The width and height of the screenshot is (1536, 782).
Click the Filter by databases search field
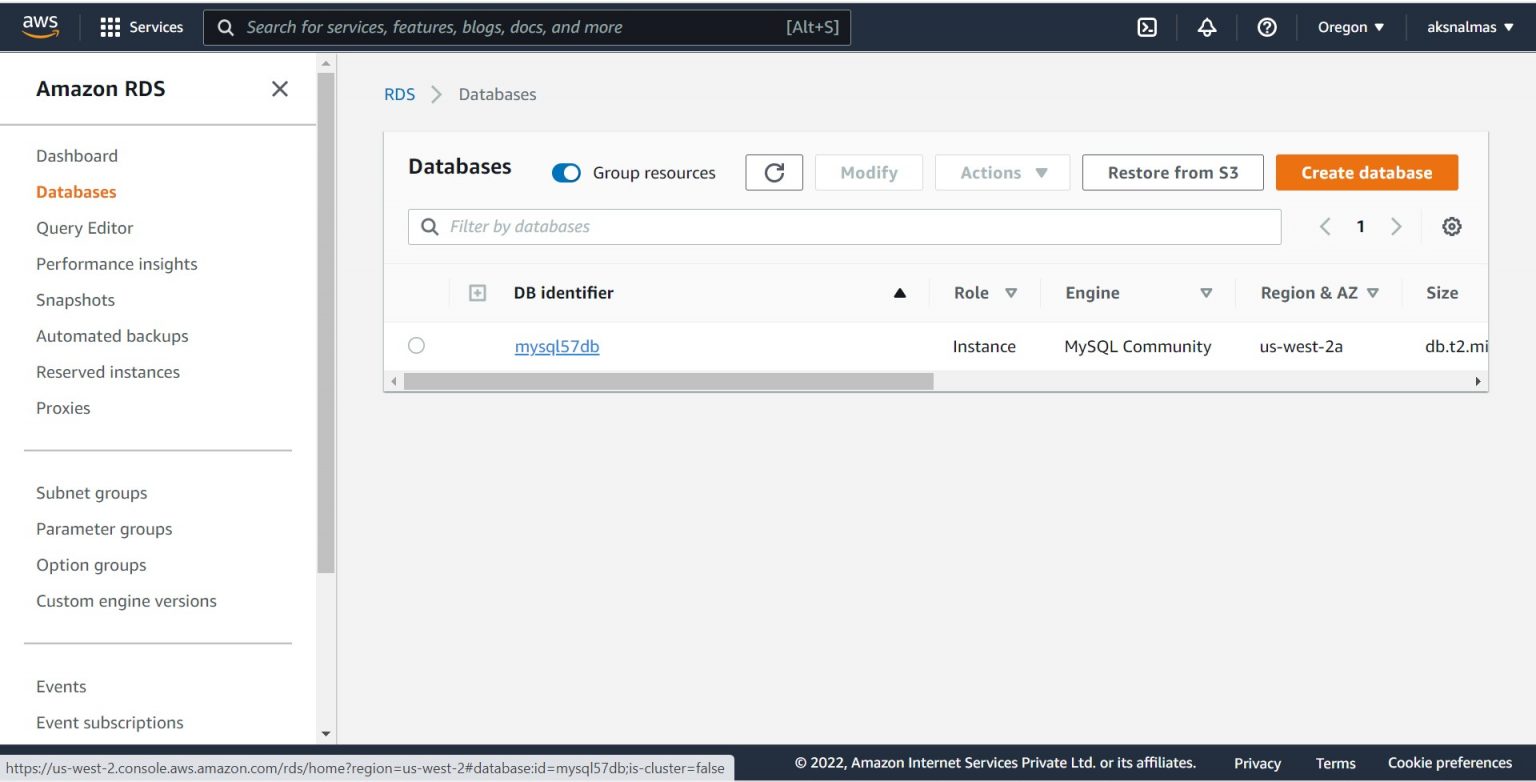(843, 226)
